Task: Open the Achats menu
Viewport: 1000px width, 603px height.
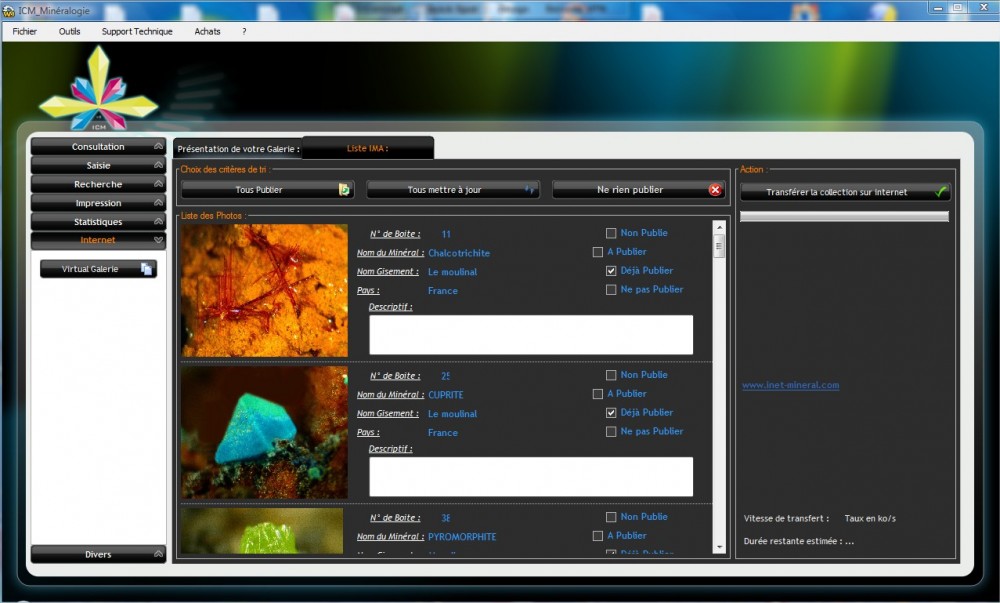Action: pyautogui.click(x=207, y=31)
